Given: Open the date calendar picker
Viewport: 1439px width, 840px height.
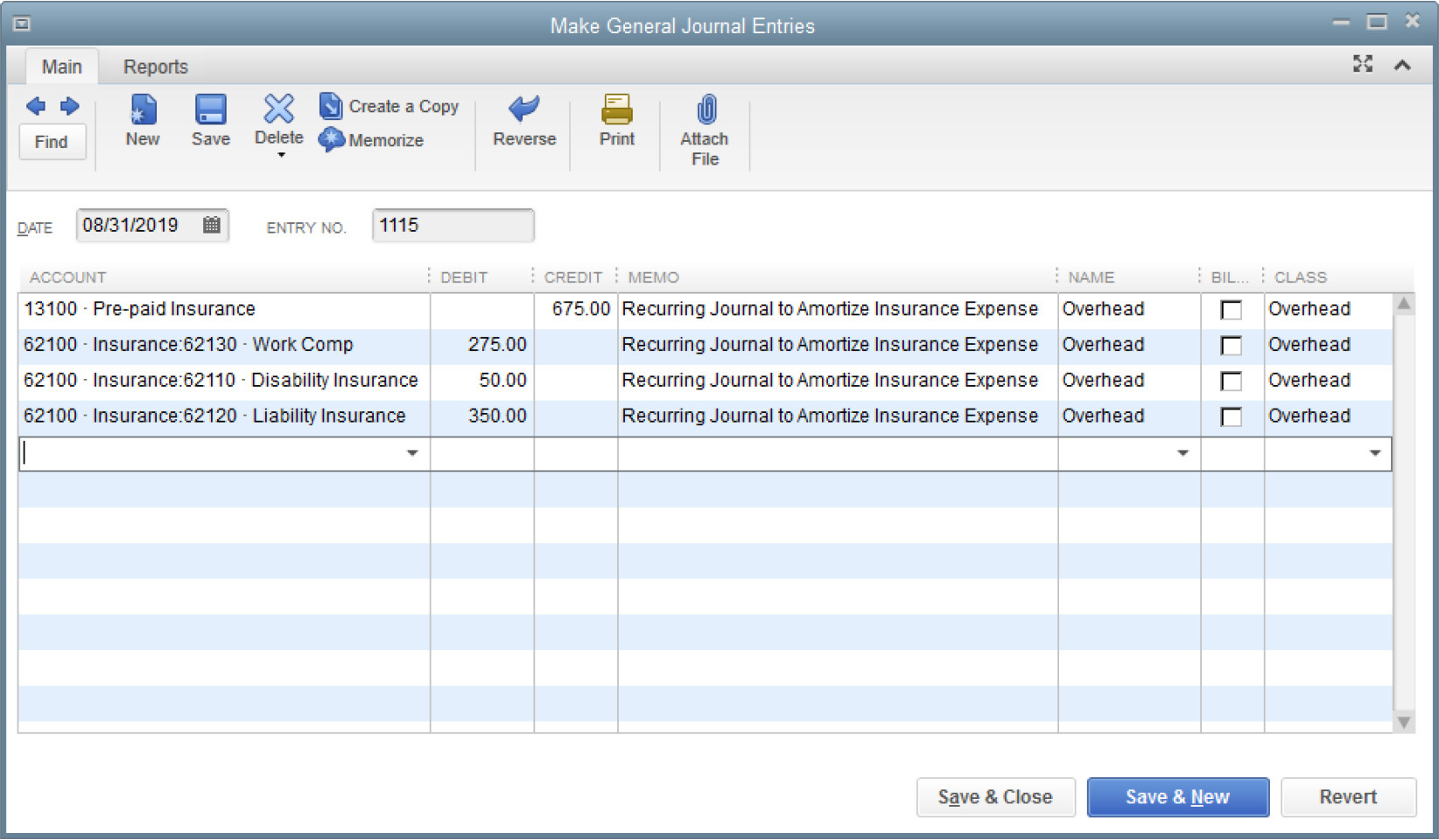Looking at the screenshot, I should click(x=211, y=225).
